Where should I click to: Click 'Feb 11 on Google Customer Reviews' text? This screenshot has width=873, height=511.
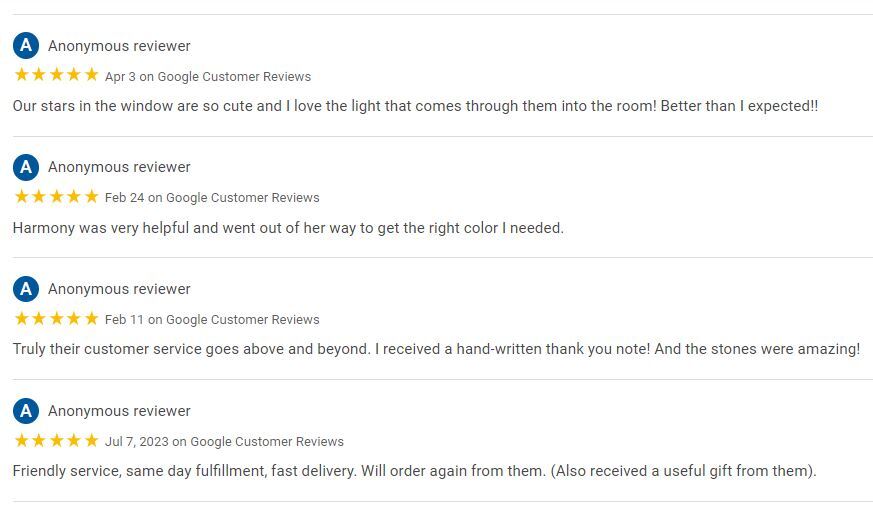212,320
